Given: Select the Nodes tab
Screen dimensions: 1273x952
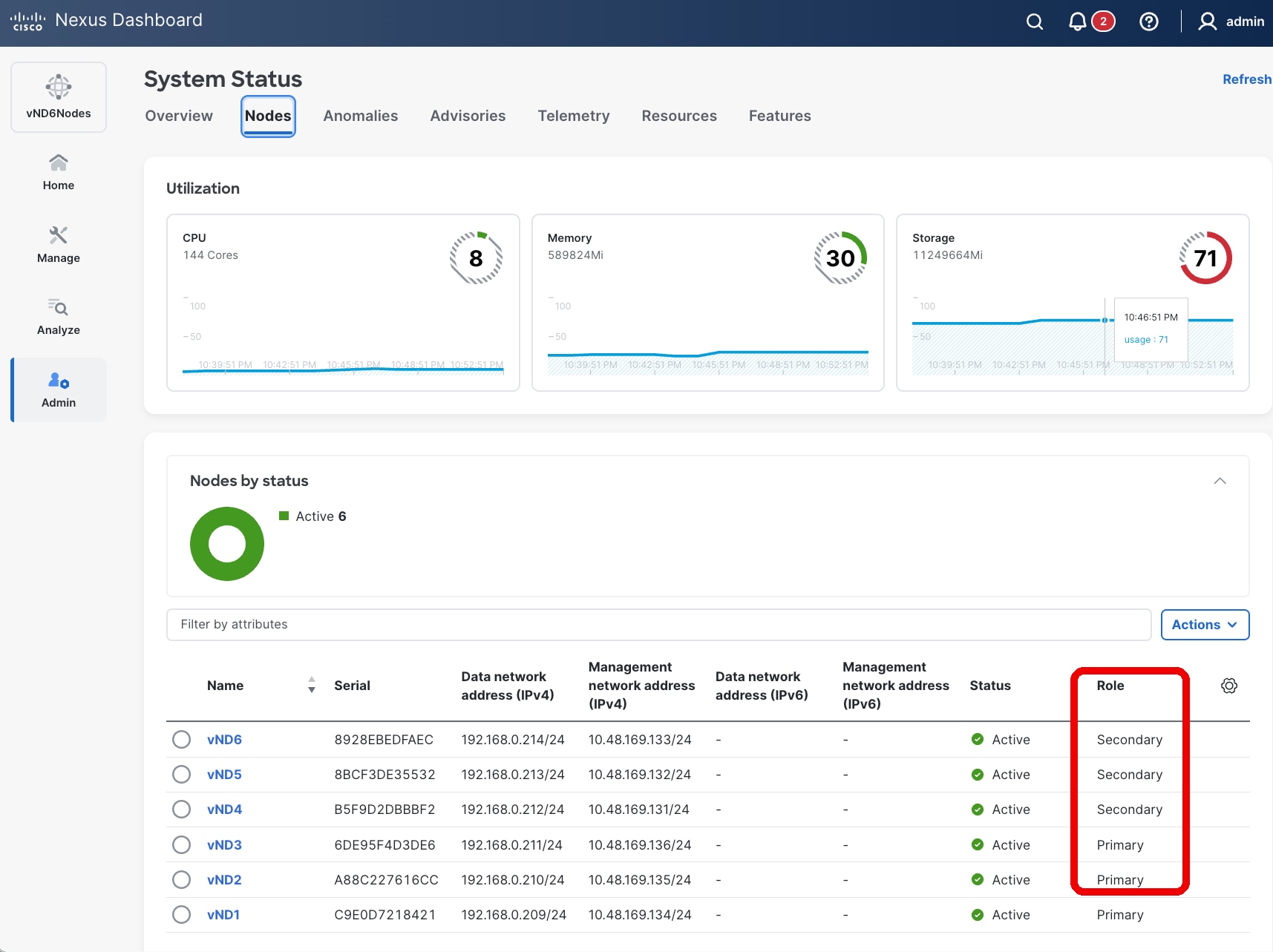Looking at the screenshot, I should pos(268,116).
